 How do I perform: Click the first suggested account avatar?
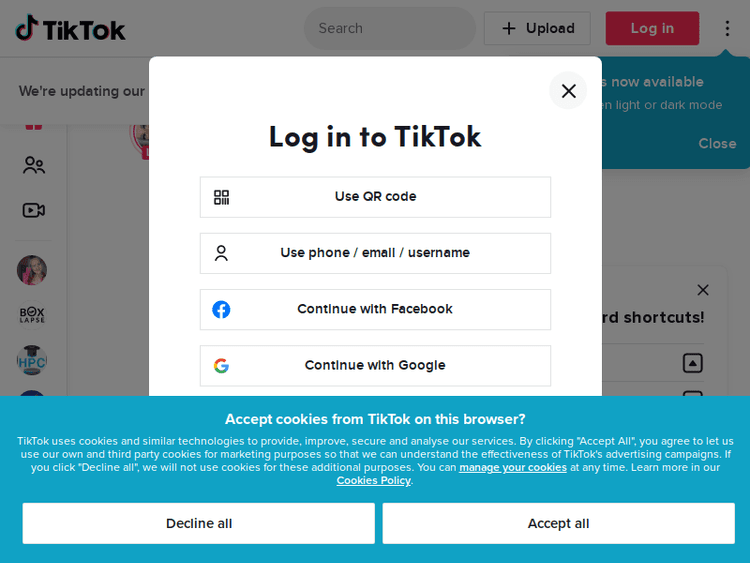(32, 270)
